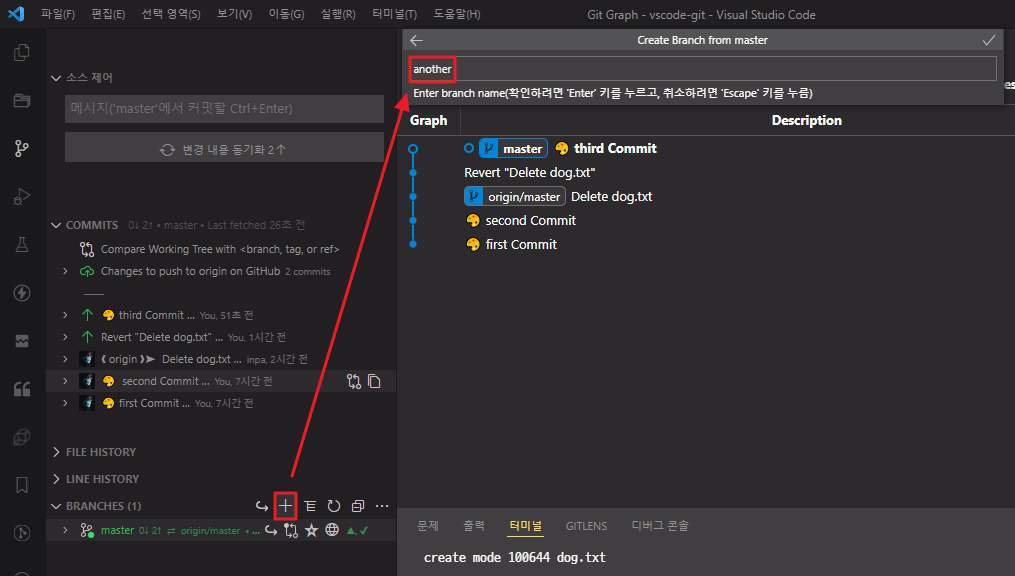The width and height of the screenshot is (1015, 576).
Task: Toggle list view layout in Branches toolbar
Action: pyautogui.click(x=310, y=505)
